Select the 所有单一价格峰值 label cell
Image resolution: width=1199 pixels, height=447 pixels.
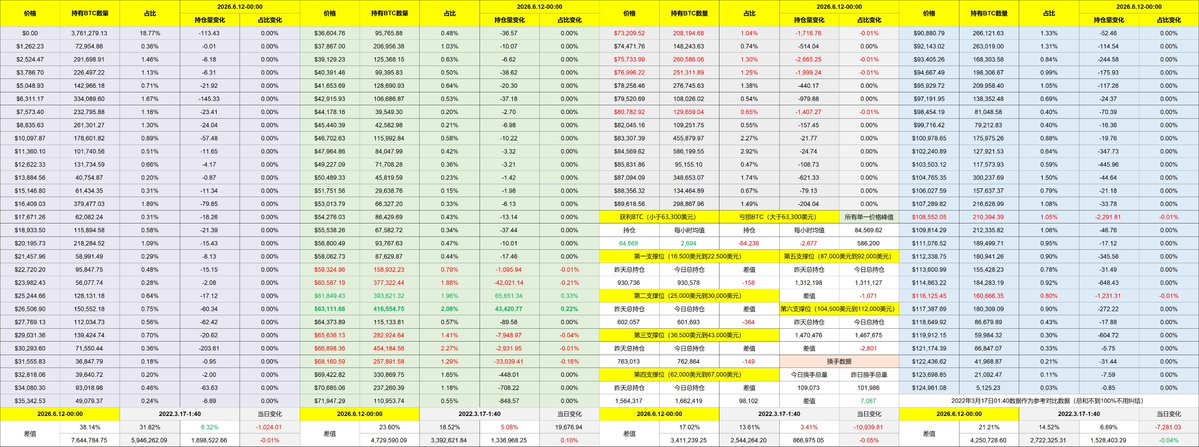(869, 217)
